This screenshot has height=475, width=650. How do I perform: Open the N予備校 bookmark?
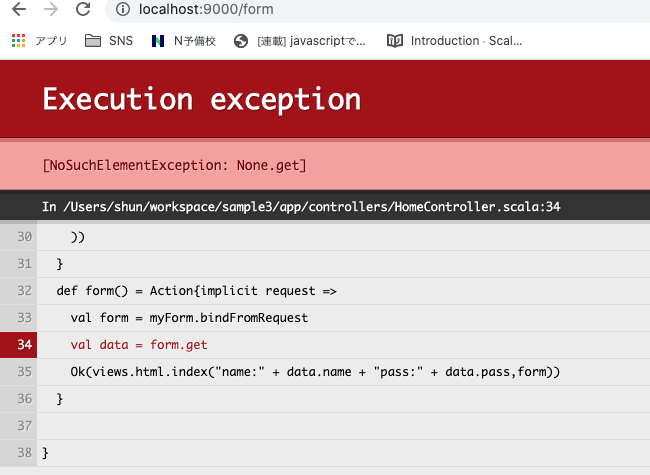(x=184, y=41)
